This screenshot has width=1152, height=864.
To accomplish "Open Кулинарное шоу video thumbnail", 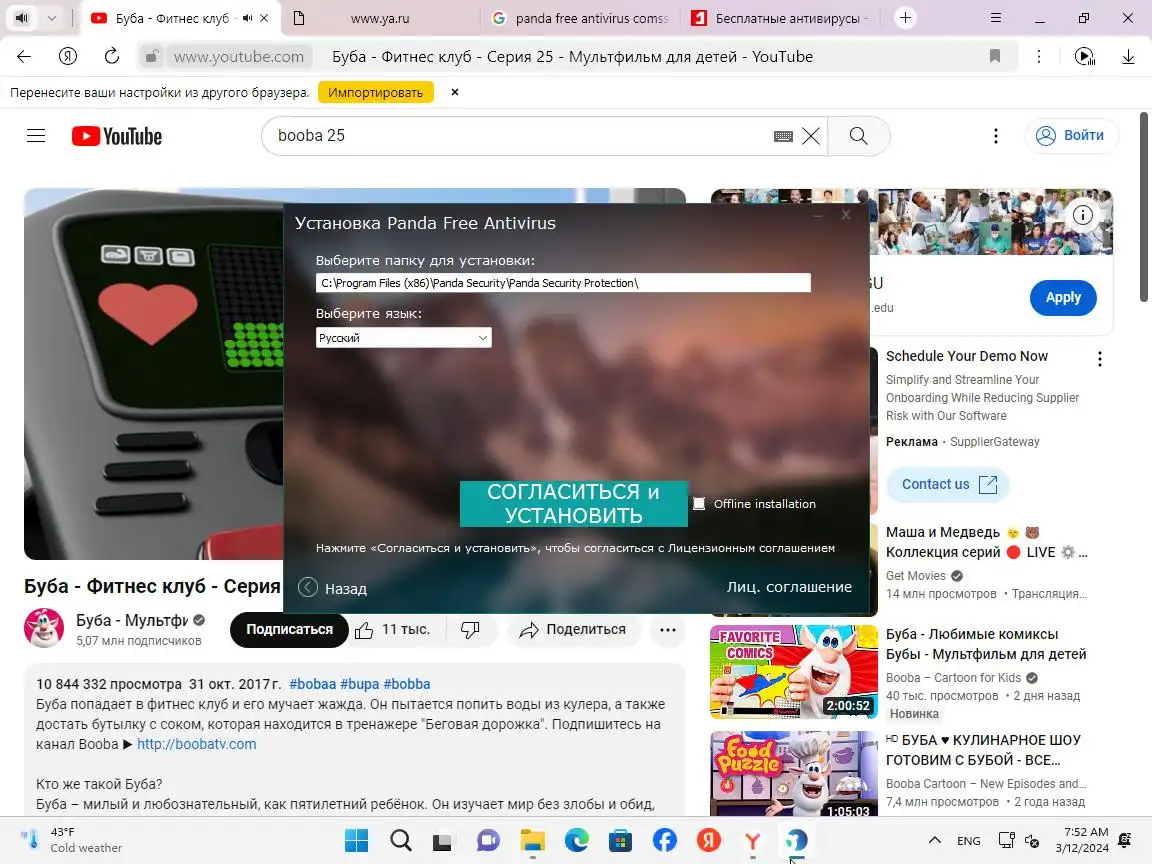I will (x=793, y=774).
